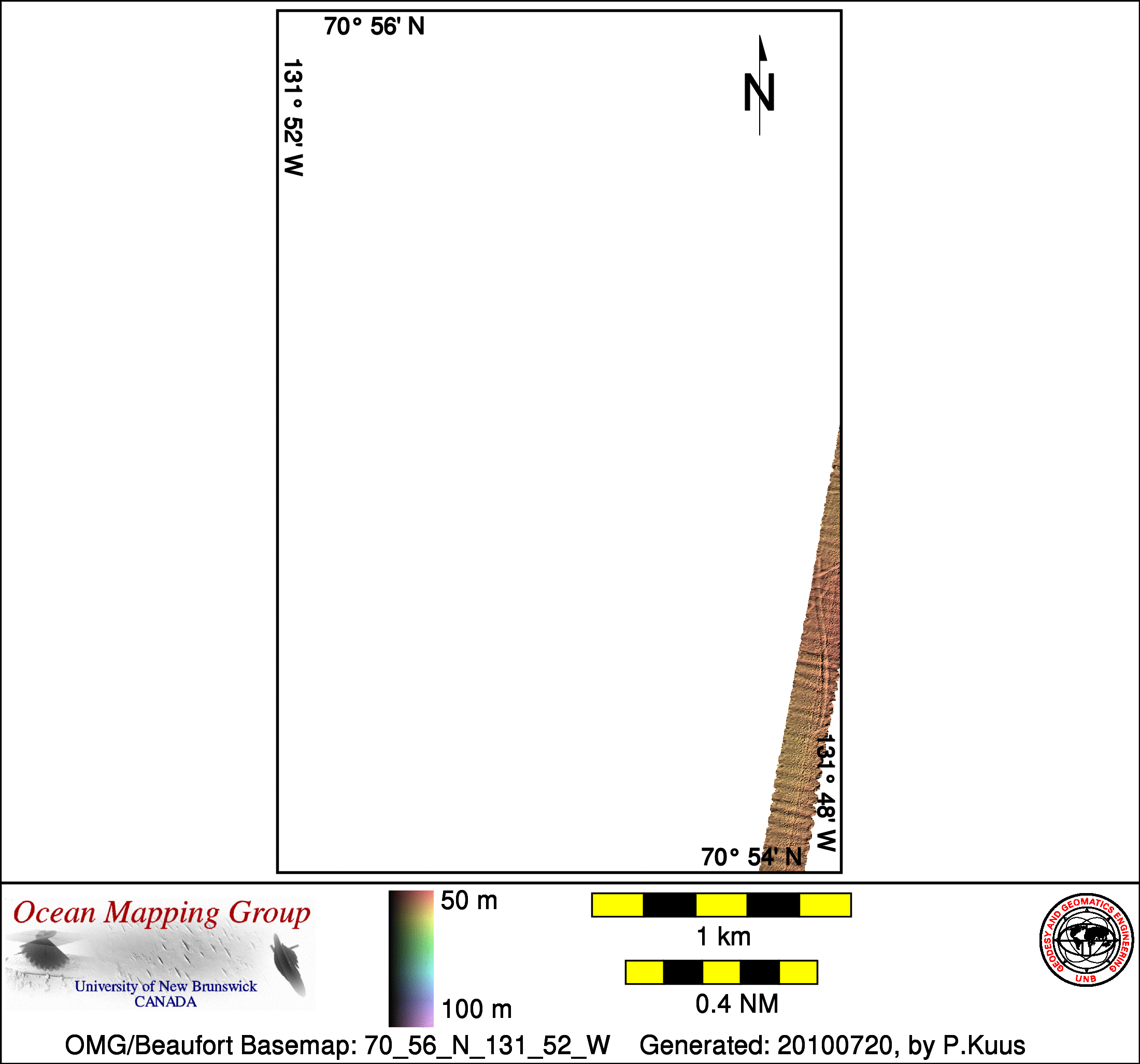This screenshot has width=1140, height=1064.
Task: Click the 131° 52' W longitude label
Action: click(x=293, y=118)
